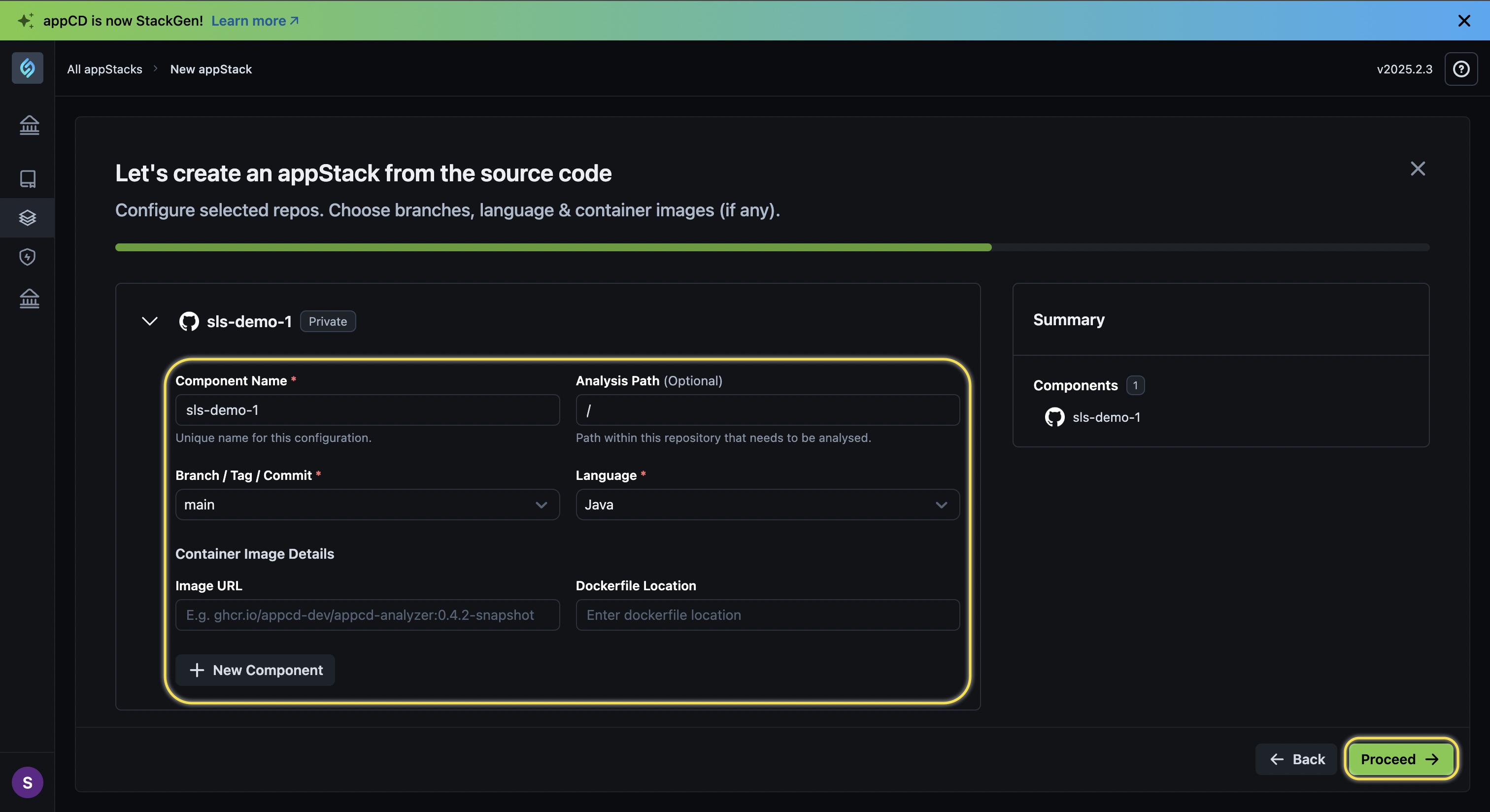The width and height of the screenshot is (1490, 812).
Task: Click the wizard progress bar
Action: (772, 247)
